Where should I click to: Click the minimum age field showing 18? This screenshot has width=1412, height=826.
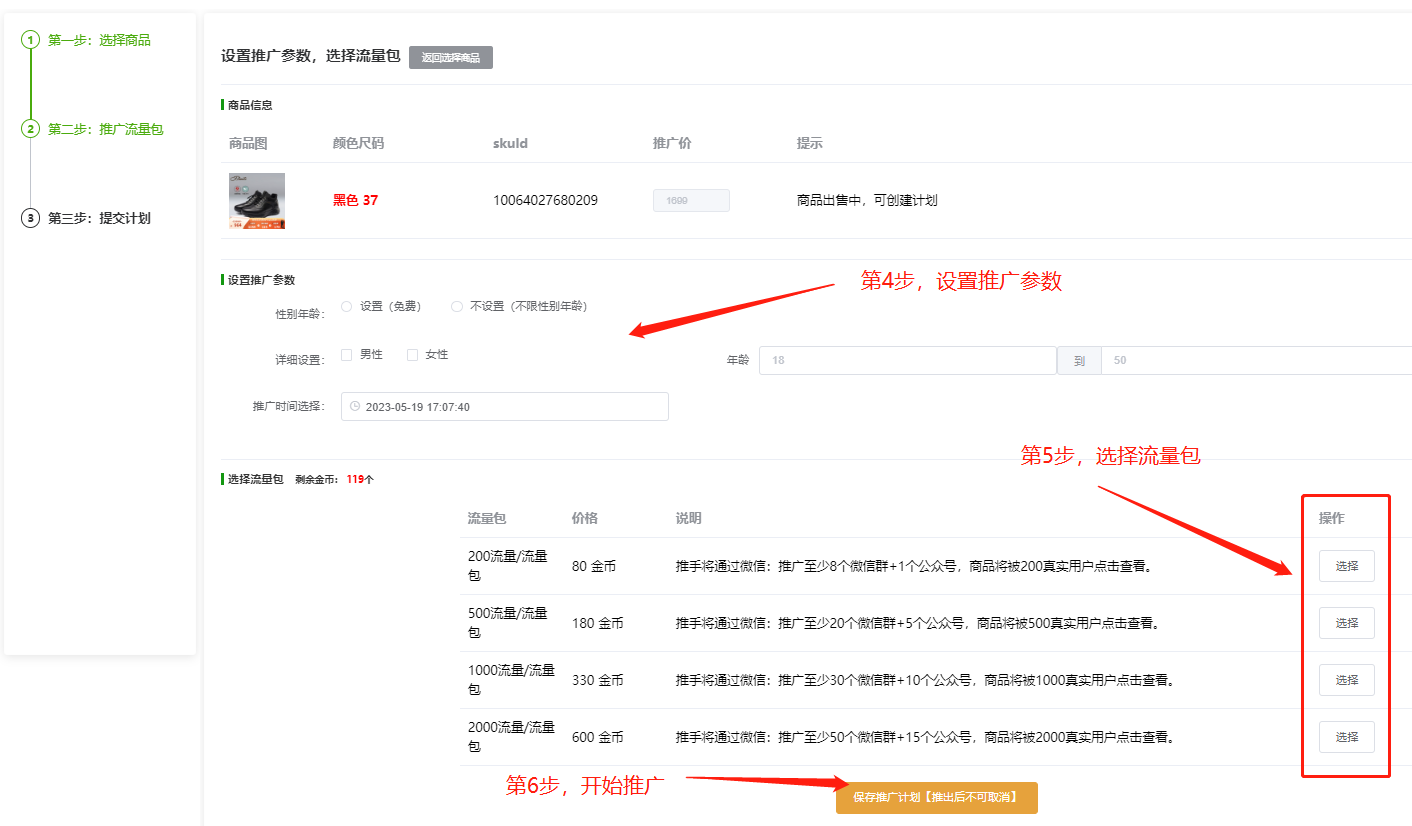pos(907,360)
